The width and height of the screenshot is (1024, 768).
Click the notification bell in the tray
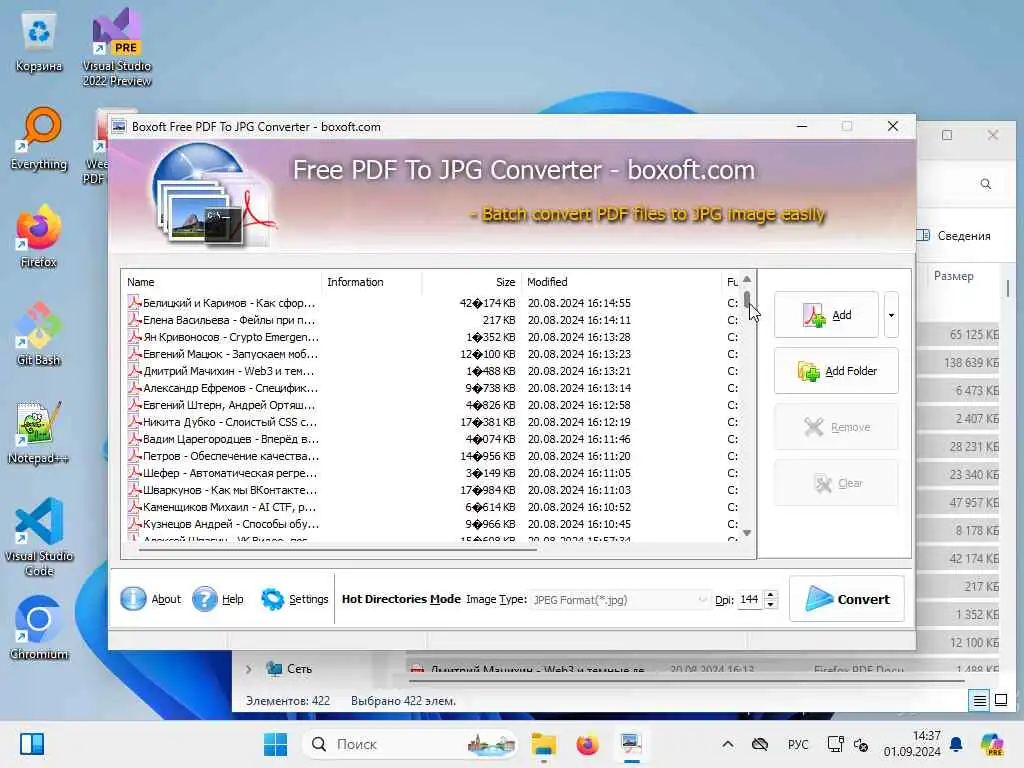coord(956,744)
